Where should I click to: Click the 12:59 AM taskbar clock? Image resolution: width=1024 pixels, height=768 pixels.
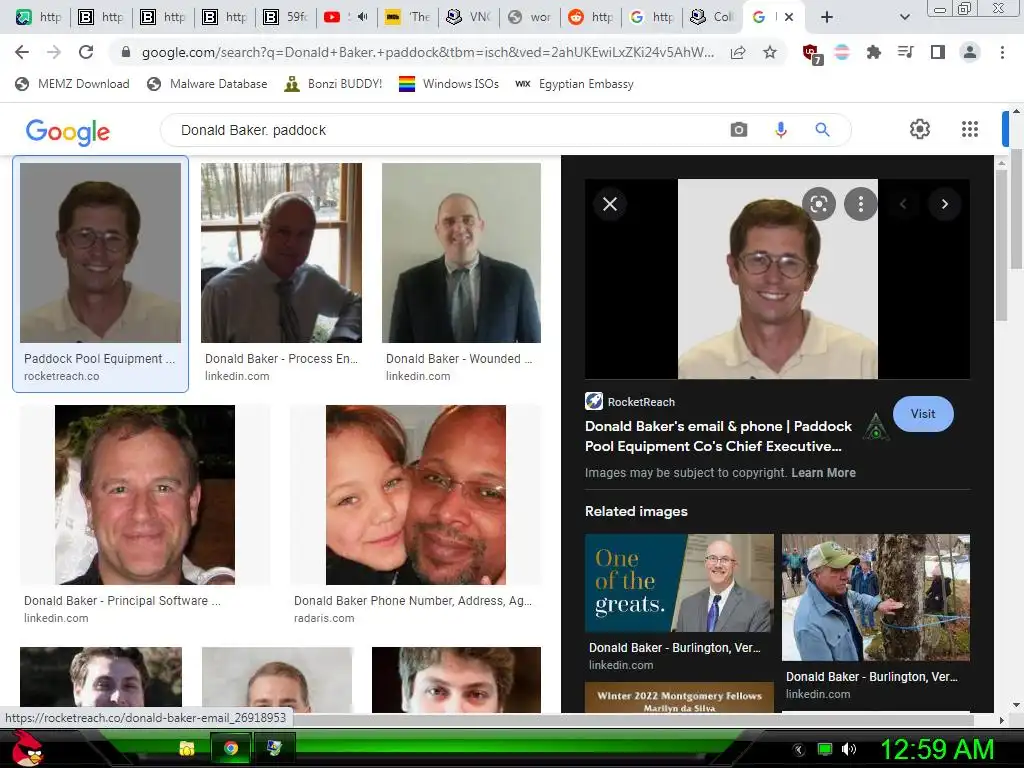point(937,749)
